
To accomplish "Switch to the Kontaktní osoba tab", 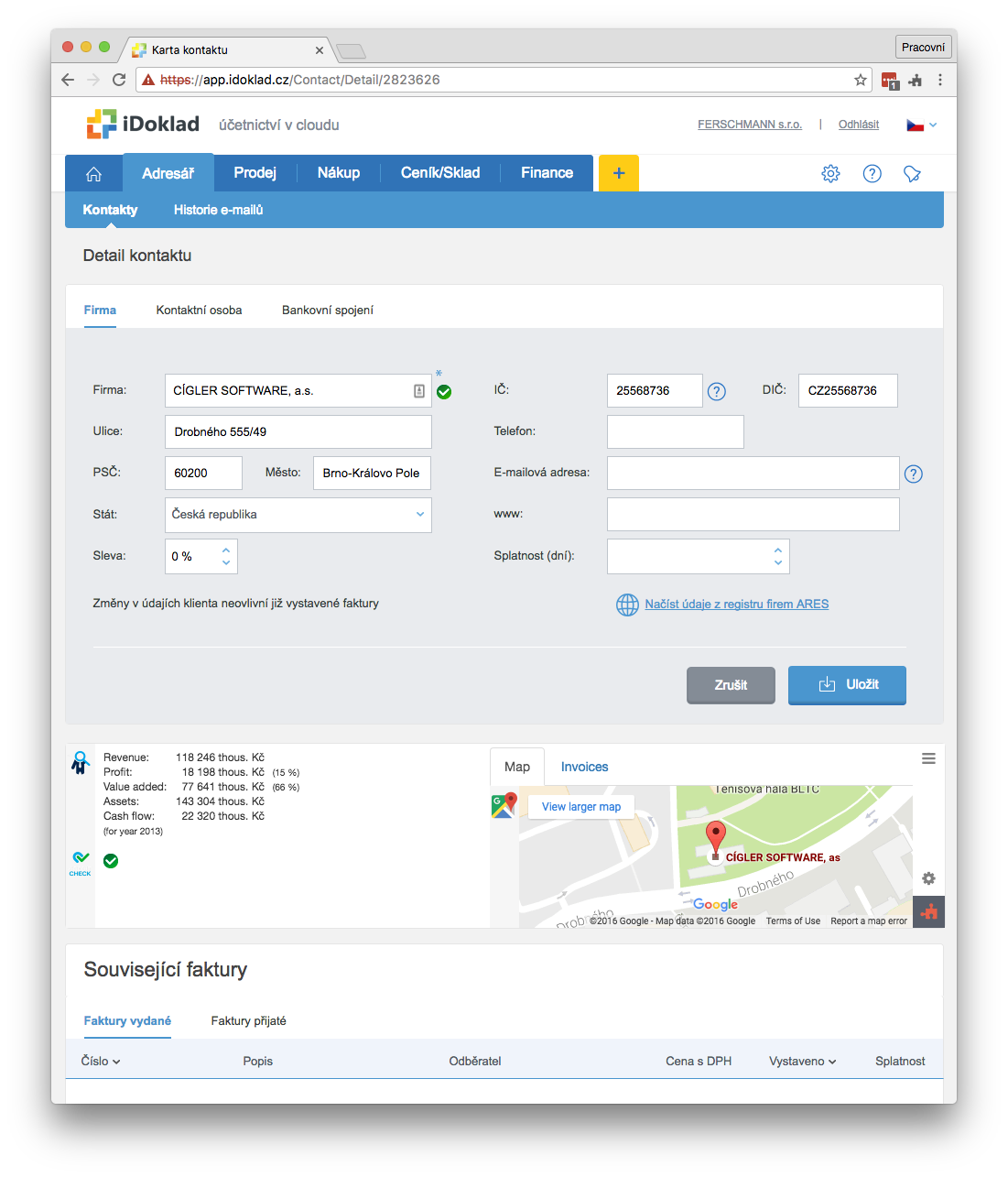I will coord(200,311).
